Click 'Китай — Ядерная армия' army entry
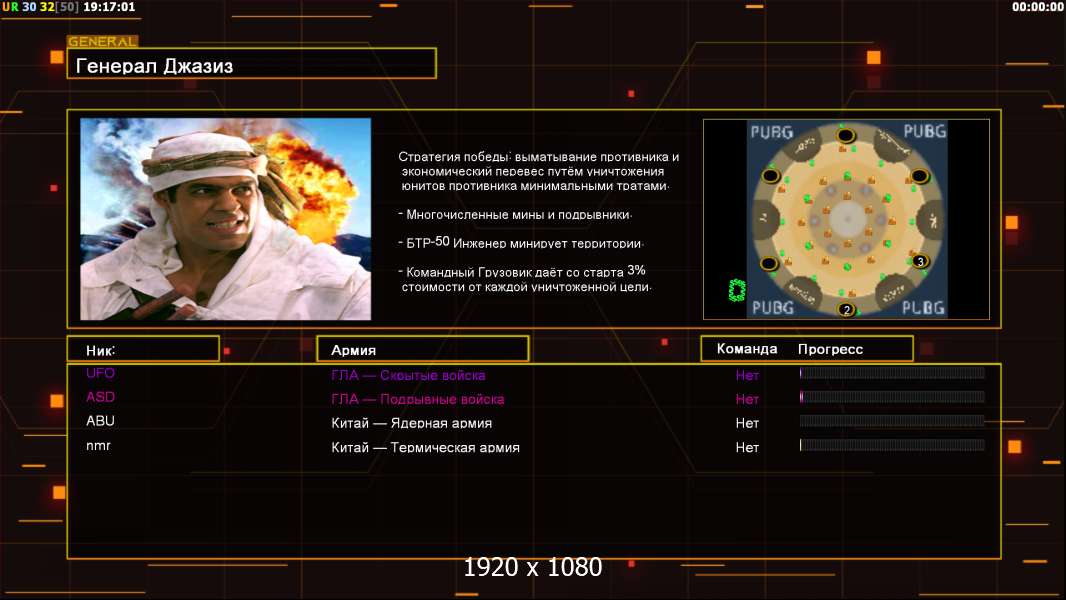 pyautogui.click(x=411, y=423)
